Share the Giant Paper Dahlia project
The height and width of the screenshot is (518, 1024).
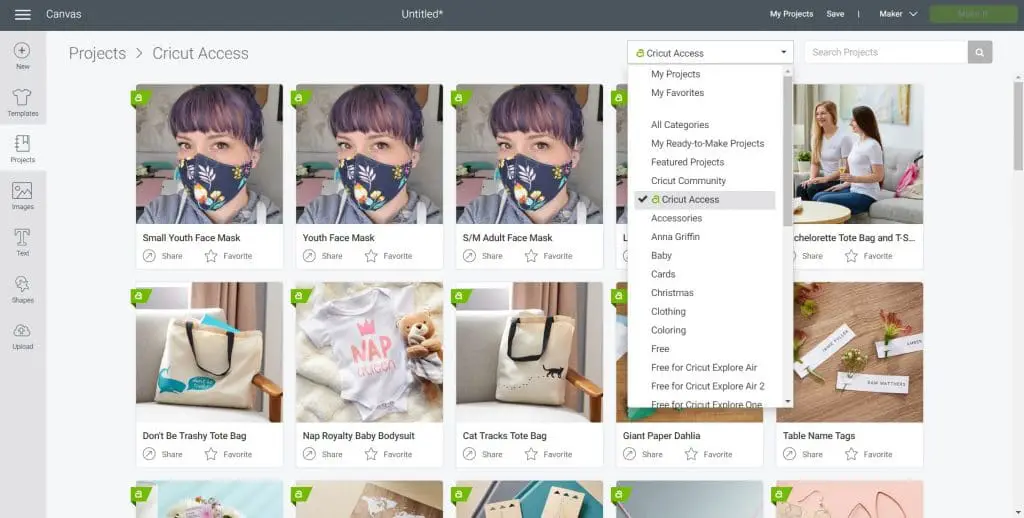click(643, 454)
